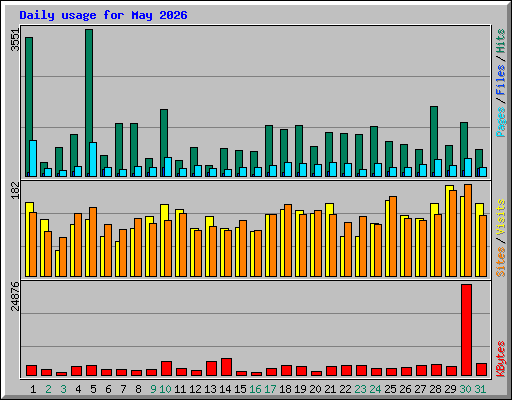The width and height of the screenshot is (512, 400).
Task: Select day 7 on the x-axis
Action: (x=123, y=389)
